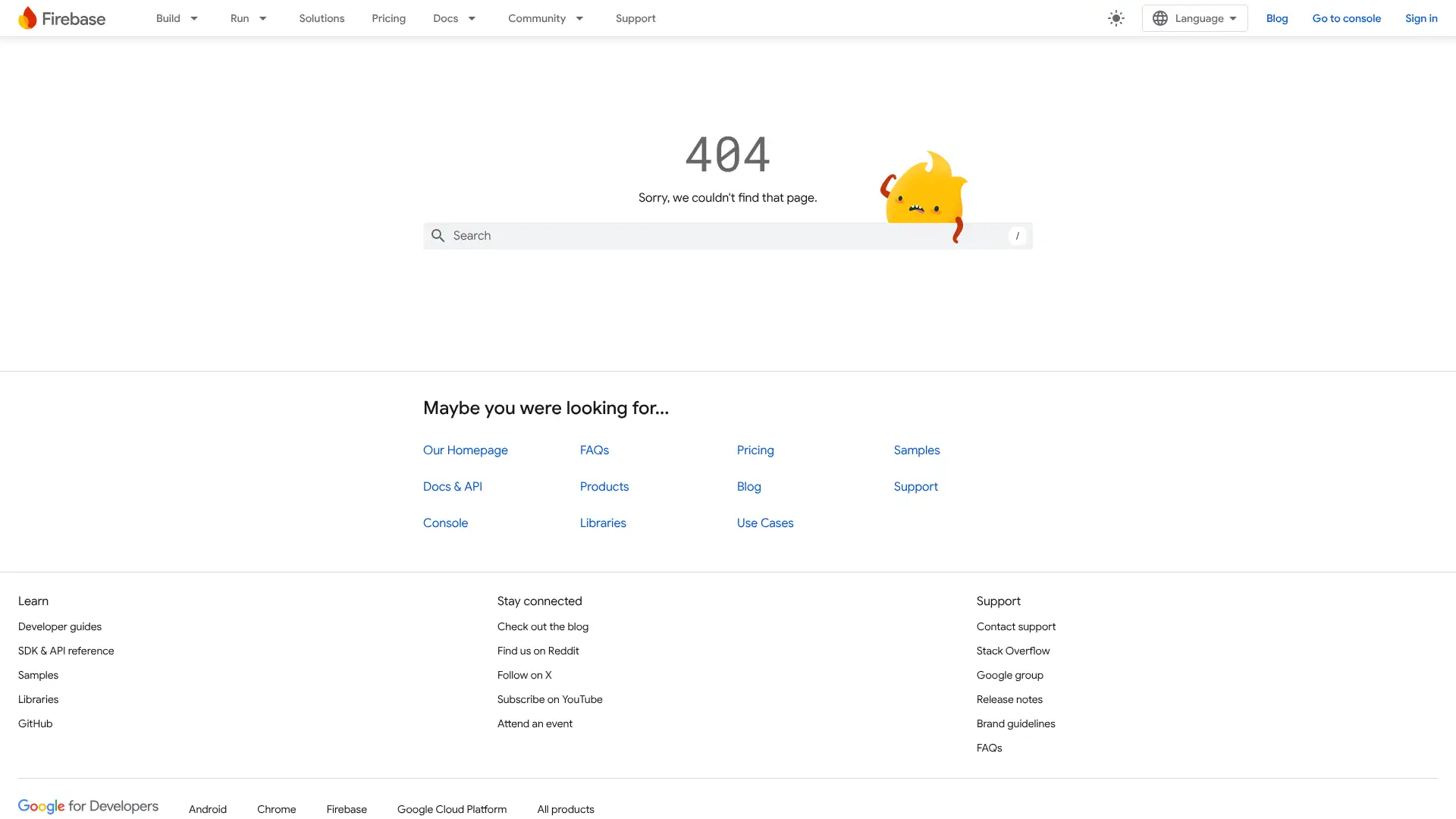The height and width of the screenshot is (819, 1456).
Task: Click Google Cloud Platform in bottom bar
Action: (451, 810)
